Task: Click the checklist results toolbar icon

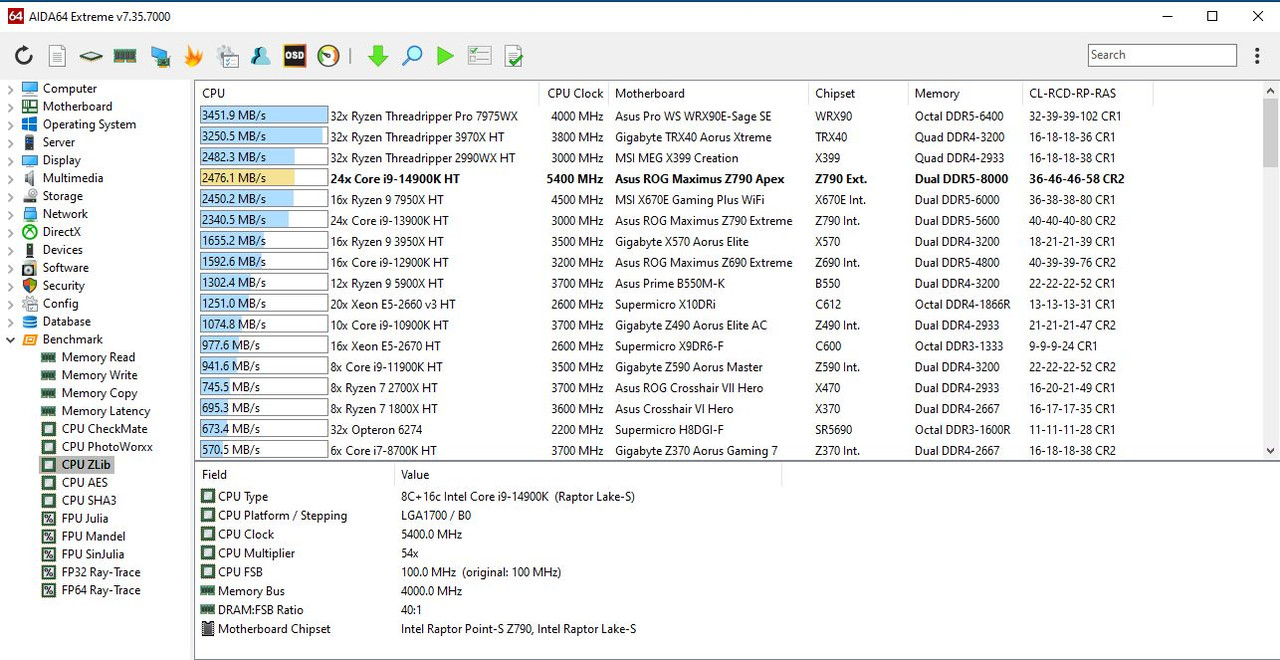Action: coord(479,56)
